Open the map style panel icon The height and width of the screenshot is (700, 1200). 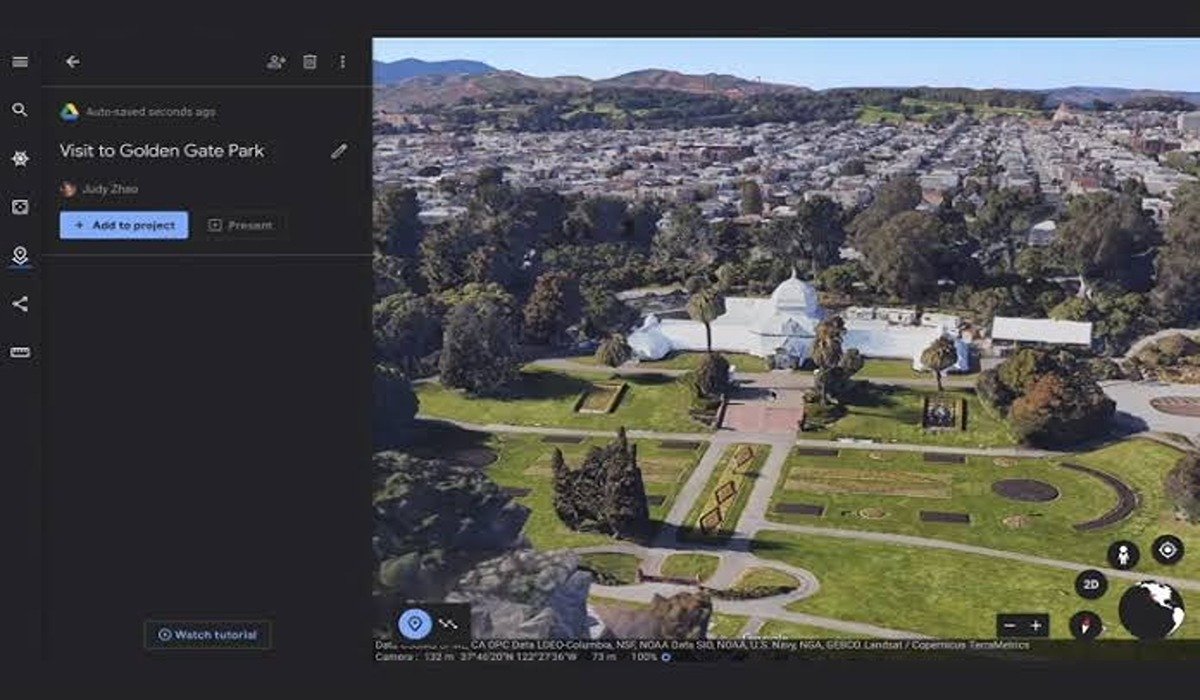[20, 205]
